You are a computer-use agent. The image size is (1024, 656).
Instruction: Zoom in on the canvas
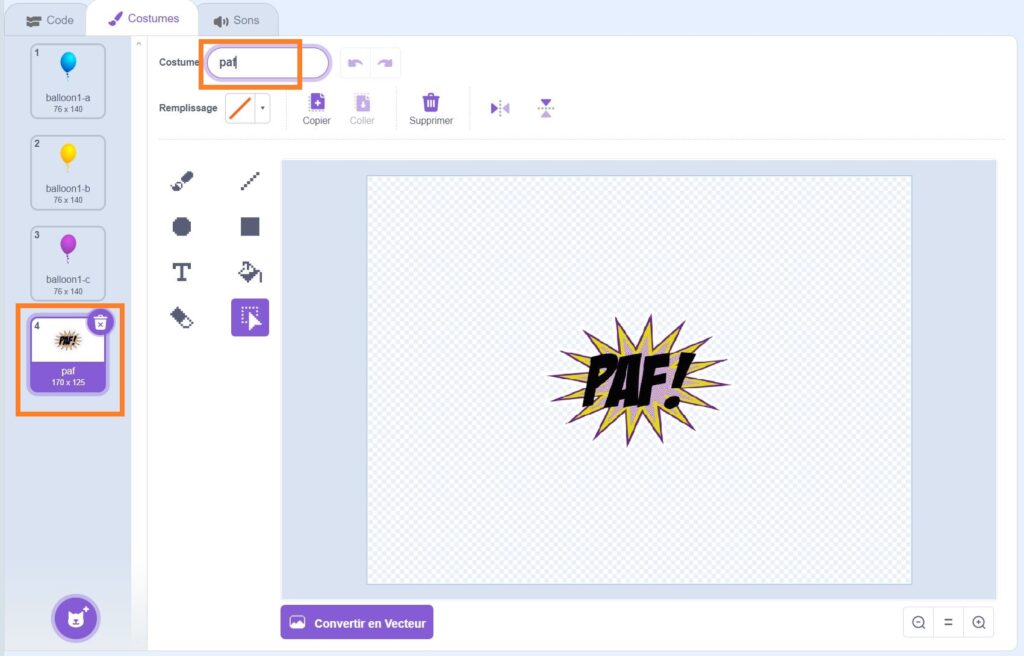click(x=978, y=622)
